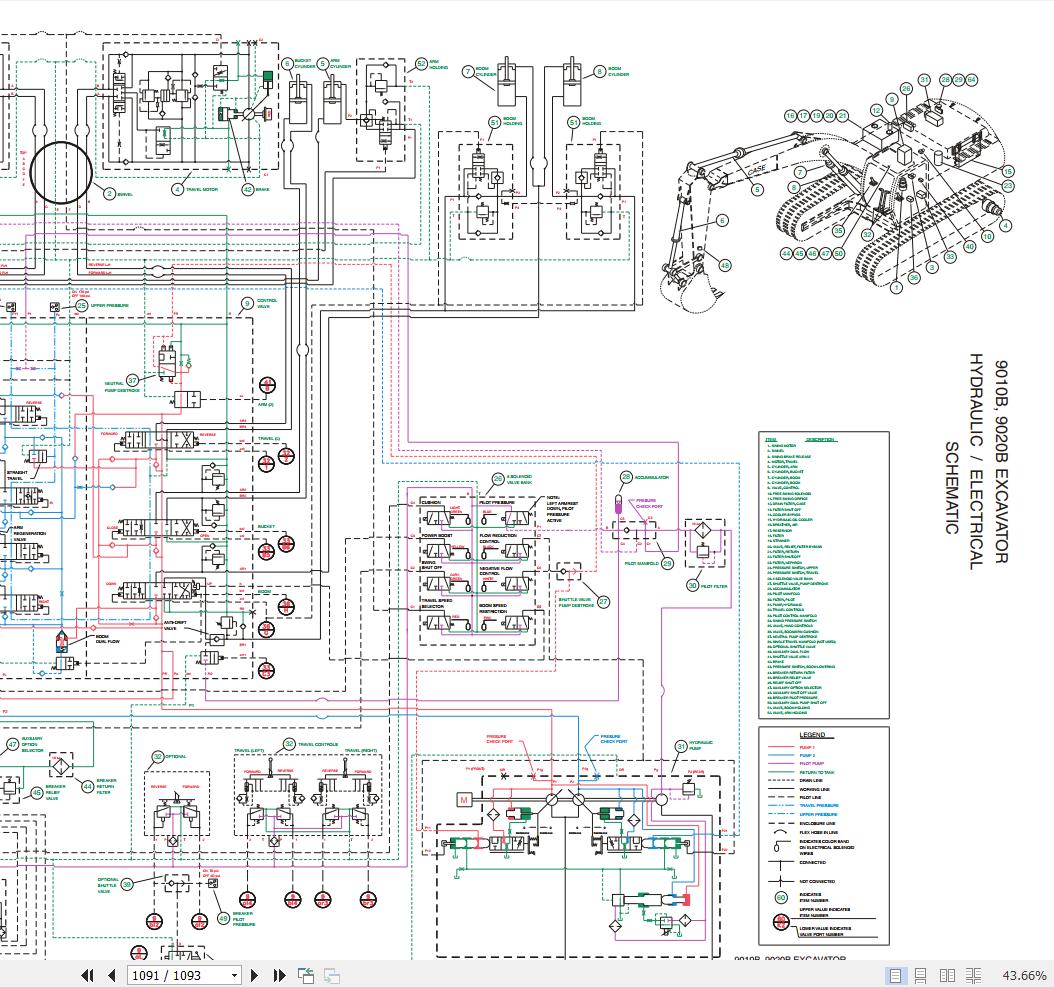Click the 43.66% zoom level
Image resolution: width=1054 pixels, height=987 pixels.
1024,976
